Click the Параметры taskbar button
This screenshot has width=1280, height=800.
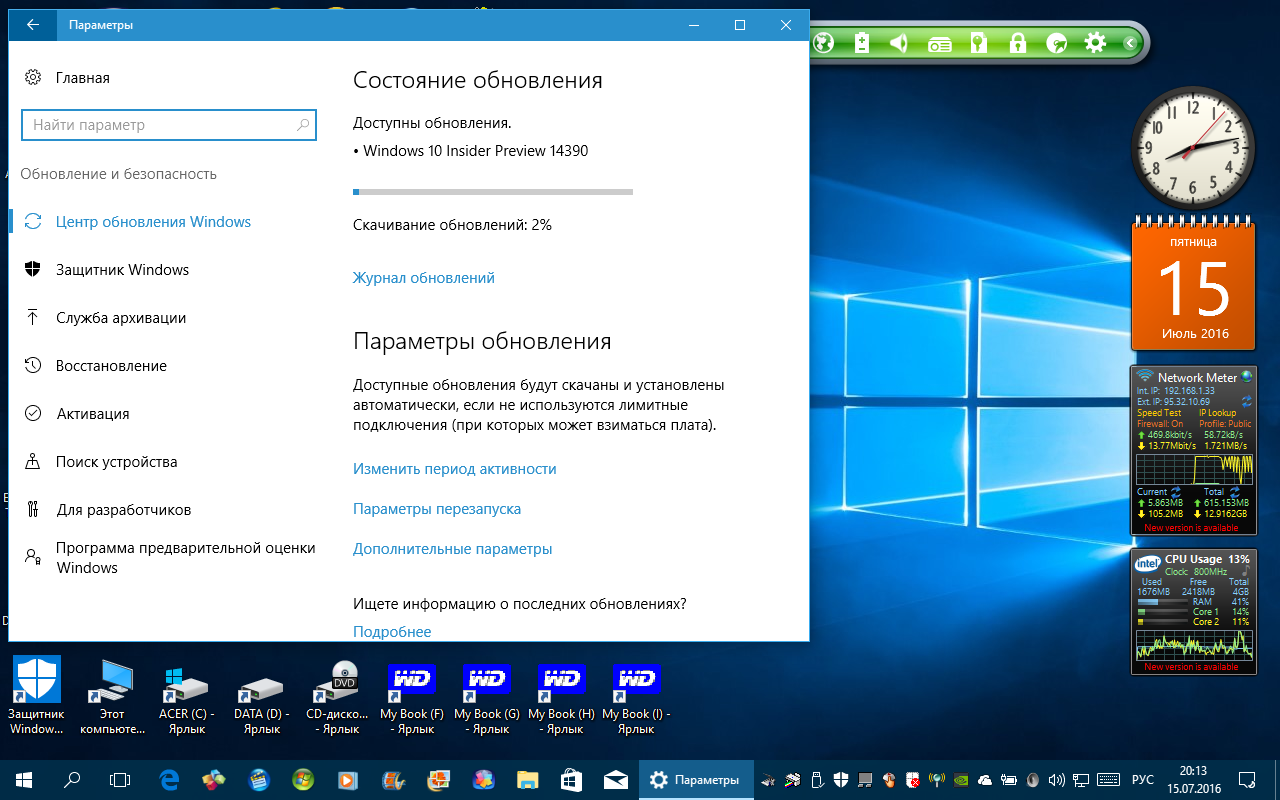pos(695,780)
